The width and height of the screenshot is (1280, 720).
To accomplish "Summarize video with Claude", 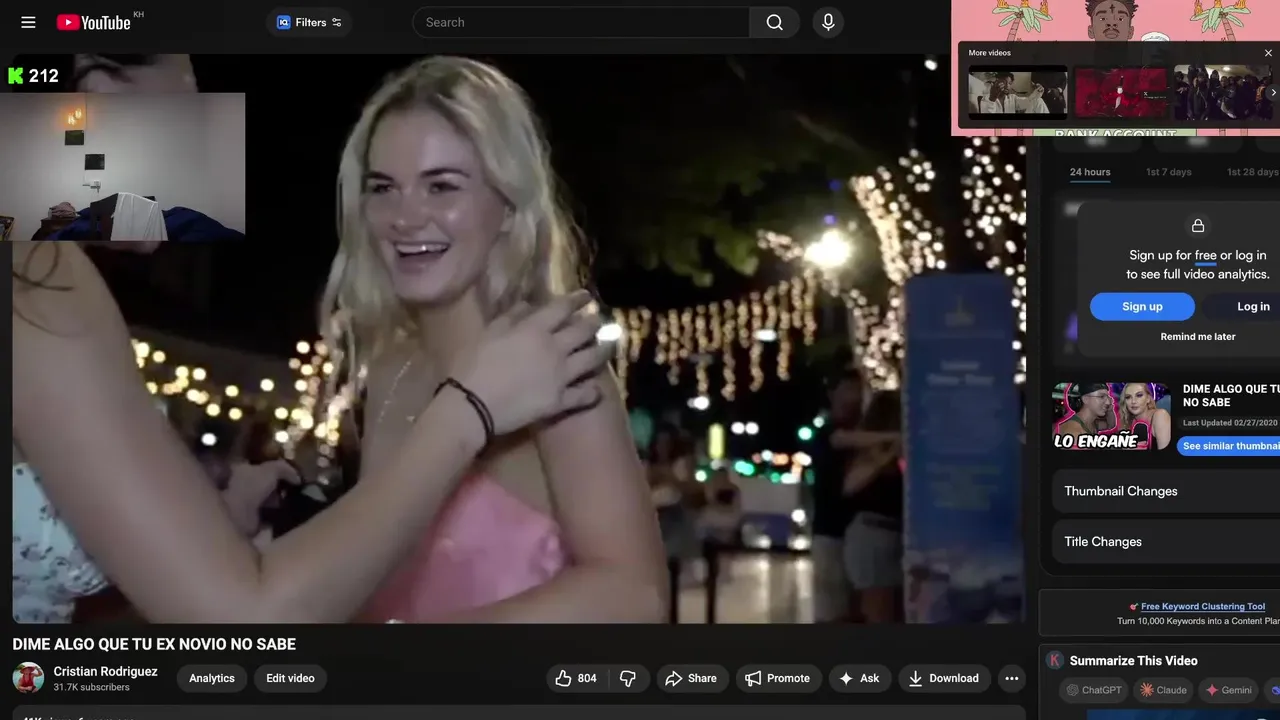I will [1163, 690].
